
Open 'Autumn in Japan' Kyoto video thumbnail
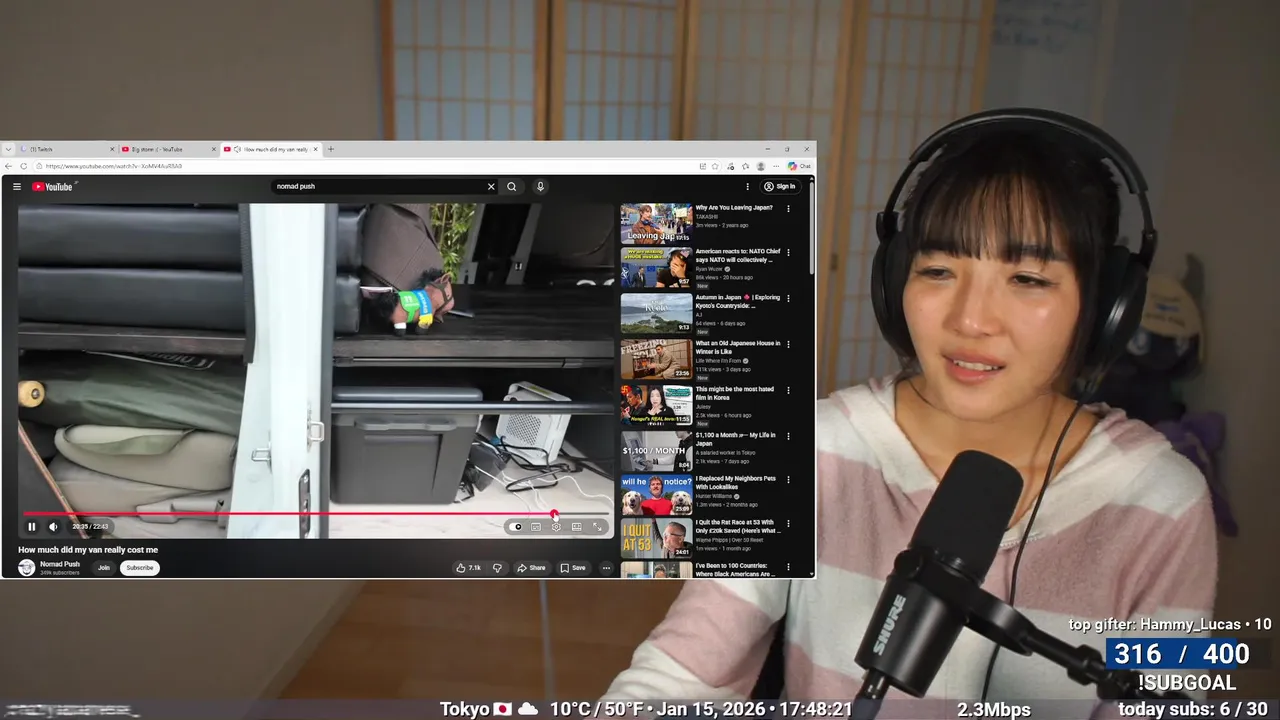point(656,313)
